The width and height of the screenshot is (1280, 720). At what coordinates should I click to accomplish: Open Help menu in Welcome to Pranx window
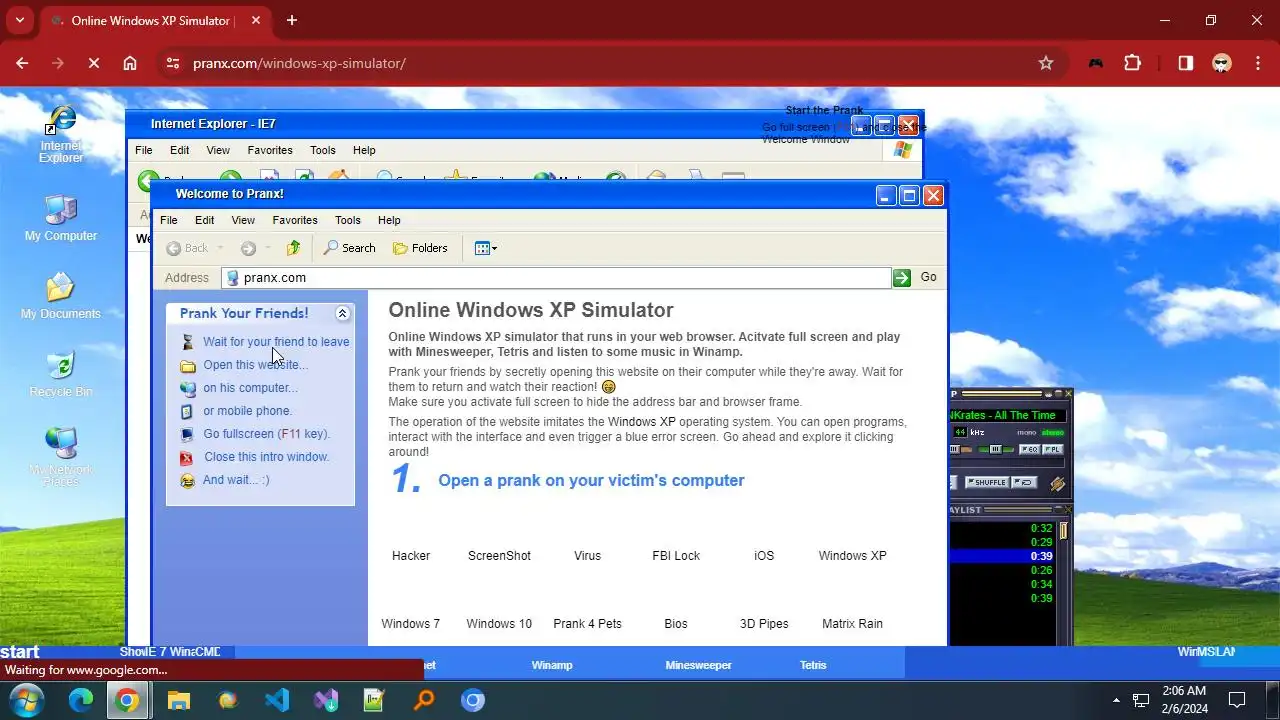[x=389, y=220]
